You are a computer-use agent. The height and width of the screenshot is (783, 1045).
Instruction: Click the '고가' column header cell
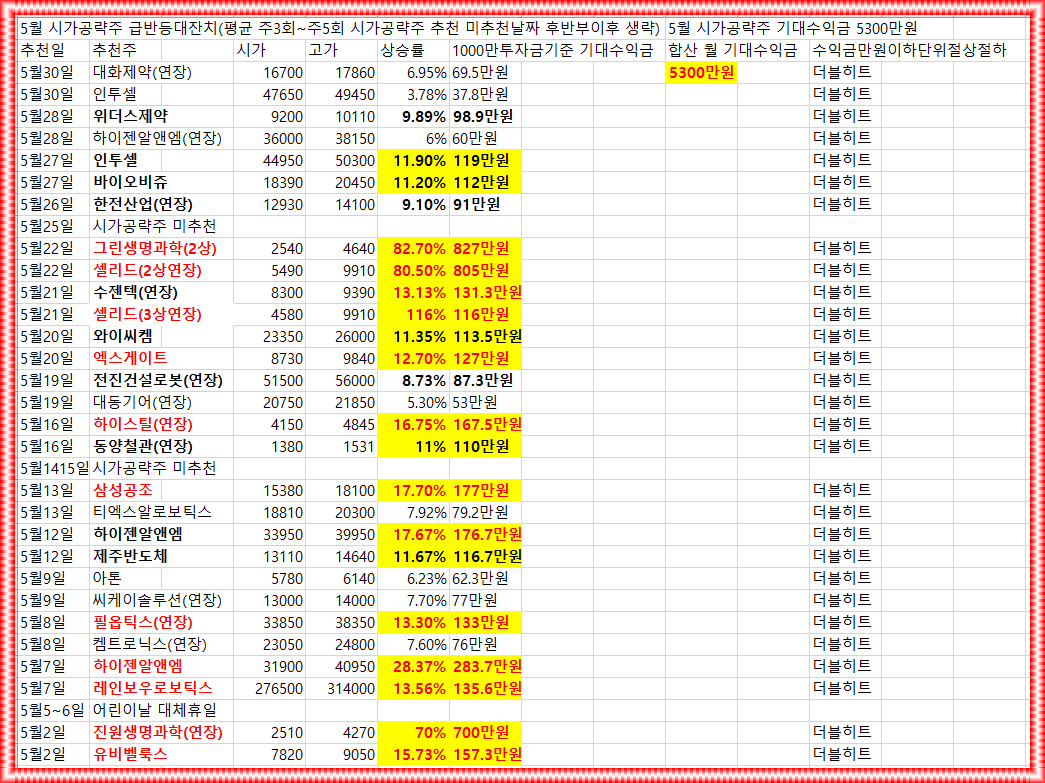pos(341,50)
